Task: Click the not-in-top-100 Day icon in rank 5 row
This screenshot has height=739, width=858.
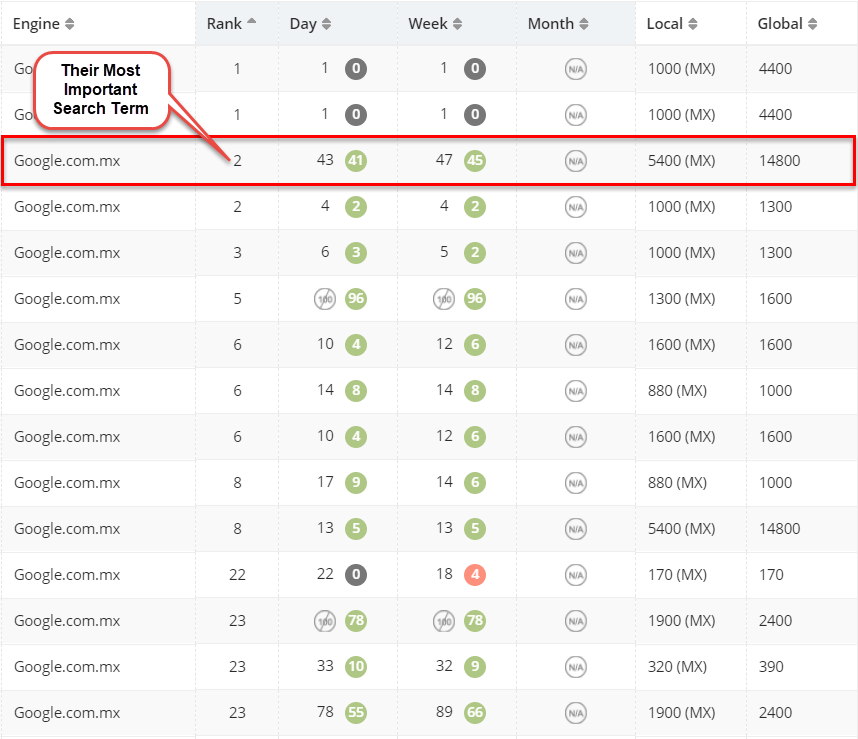Action: tap(324, 299)
